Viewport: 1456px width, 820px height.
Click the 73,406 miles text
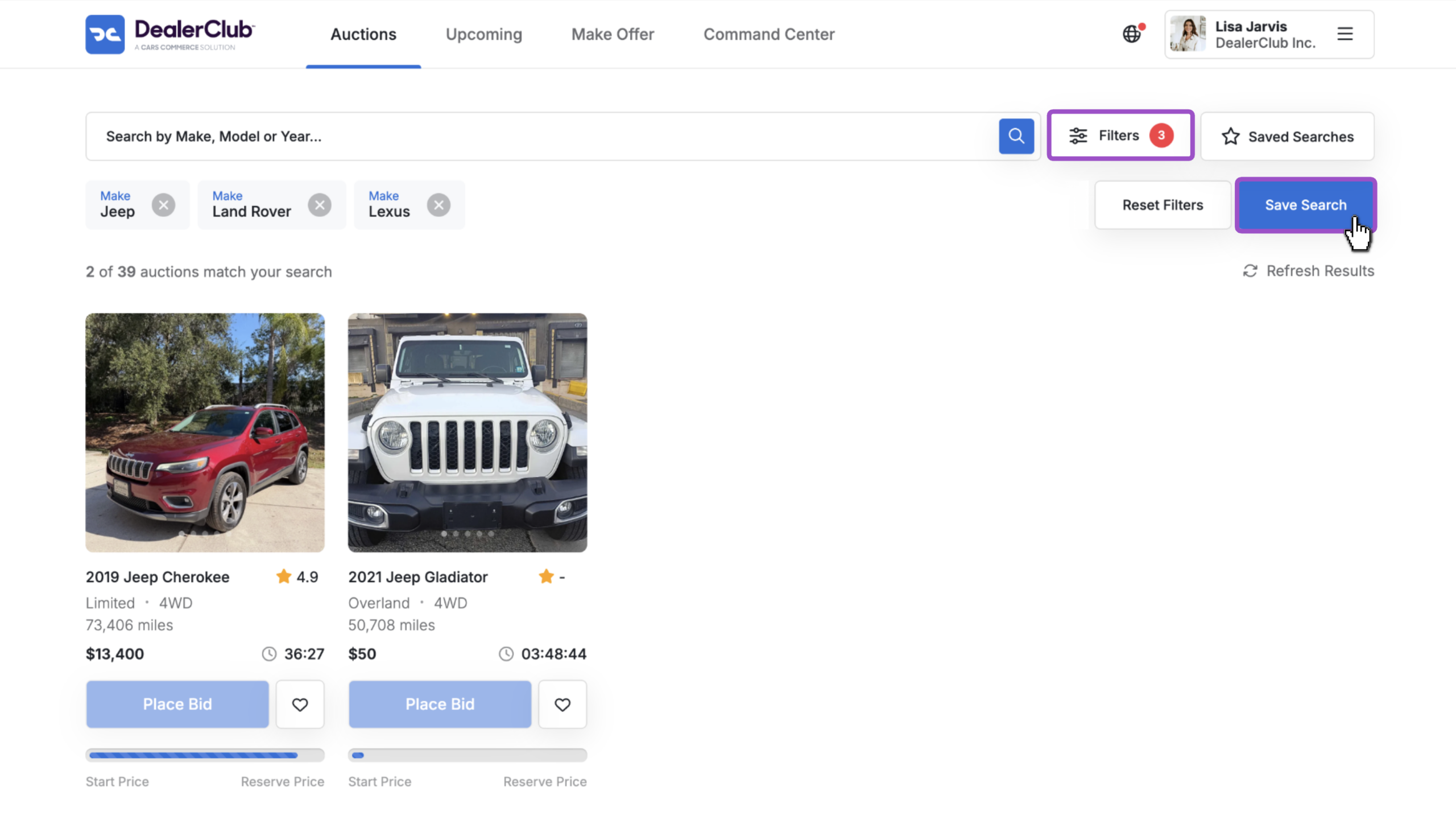pos(129,625)
